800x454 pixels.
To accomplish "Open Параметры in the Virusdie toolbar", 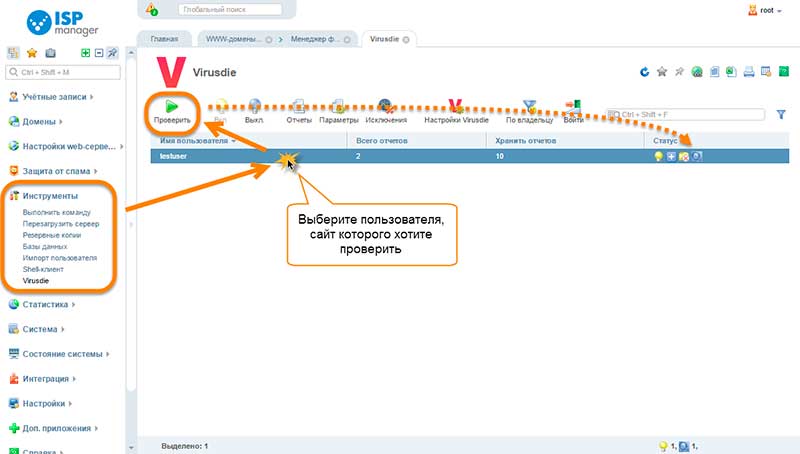I will (x=338, y=107).
